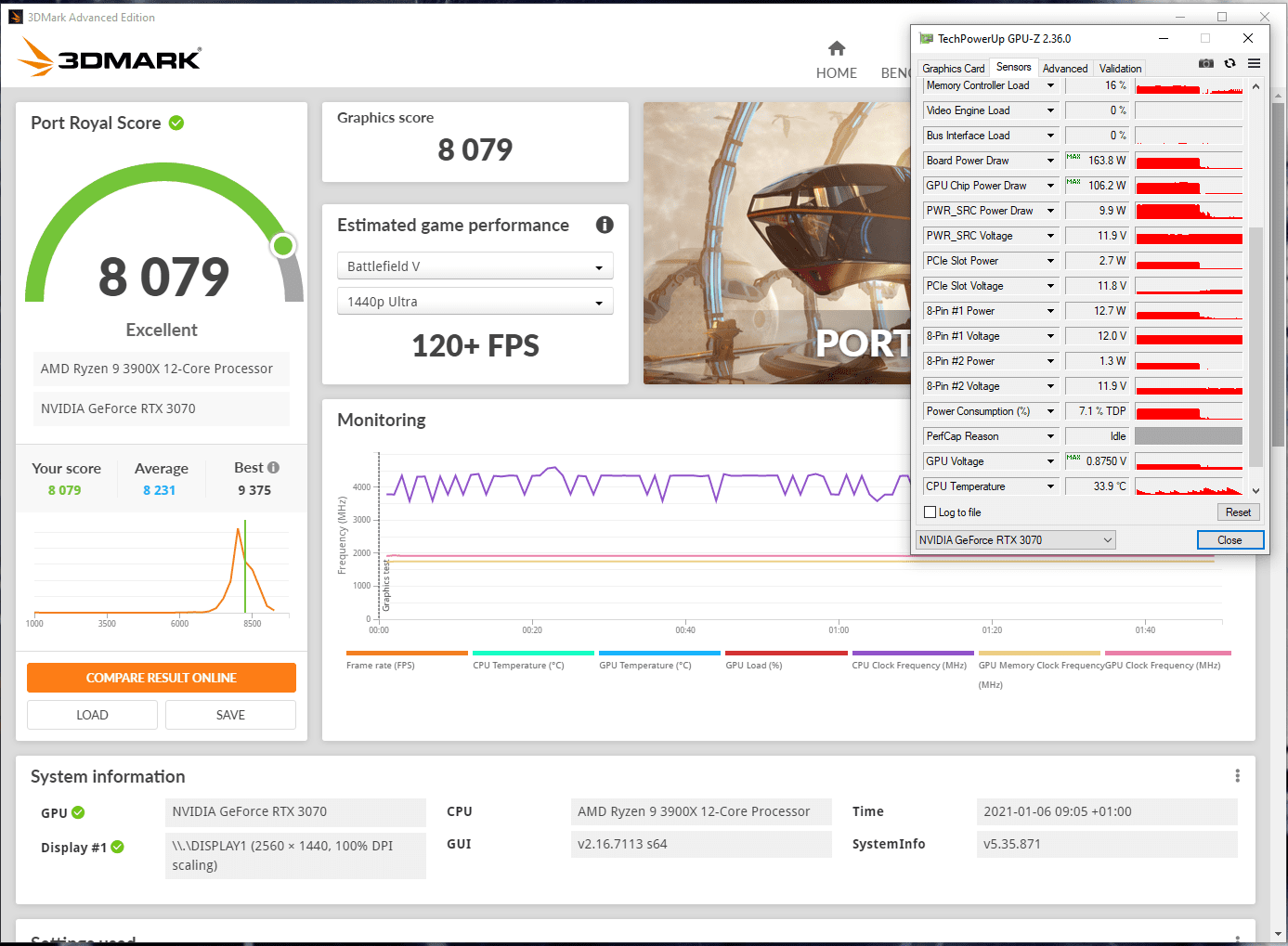The width and height of the screenshot is (1288, 946).
Task: Open the Battlefield V game dropdown
Action: pyautogui.click(x=475, y=266)
